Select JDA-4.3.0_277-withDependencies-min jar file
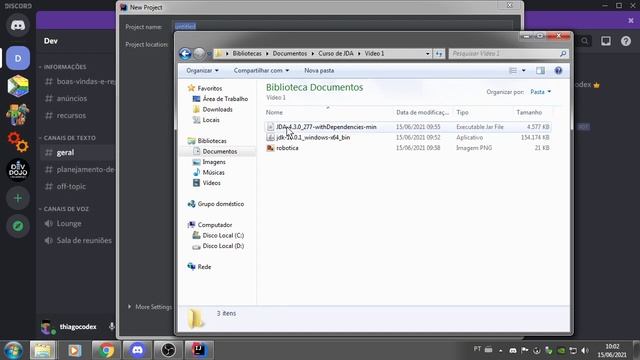This screenshot has height=360, width=640. [x=408, y=127]
